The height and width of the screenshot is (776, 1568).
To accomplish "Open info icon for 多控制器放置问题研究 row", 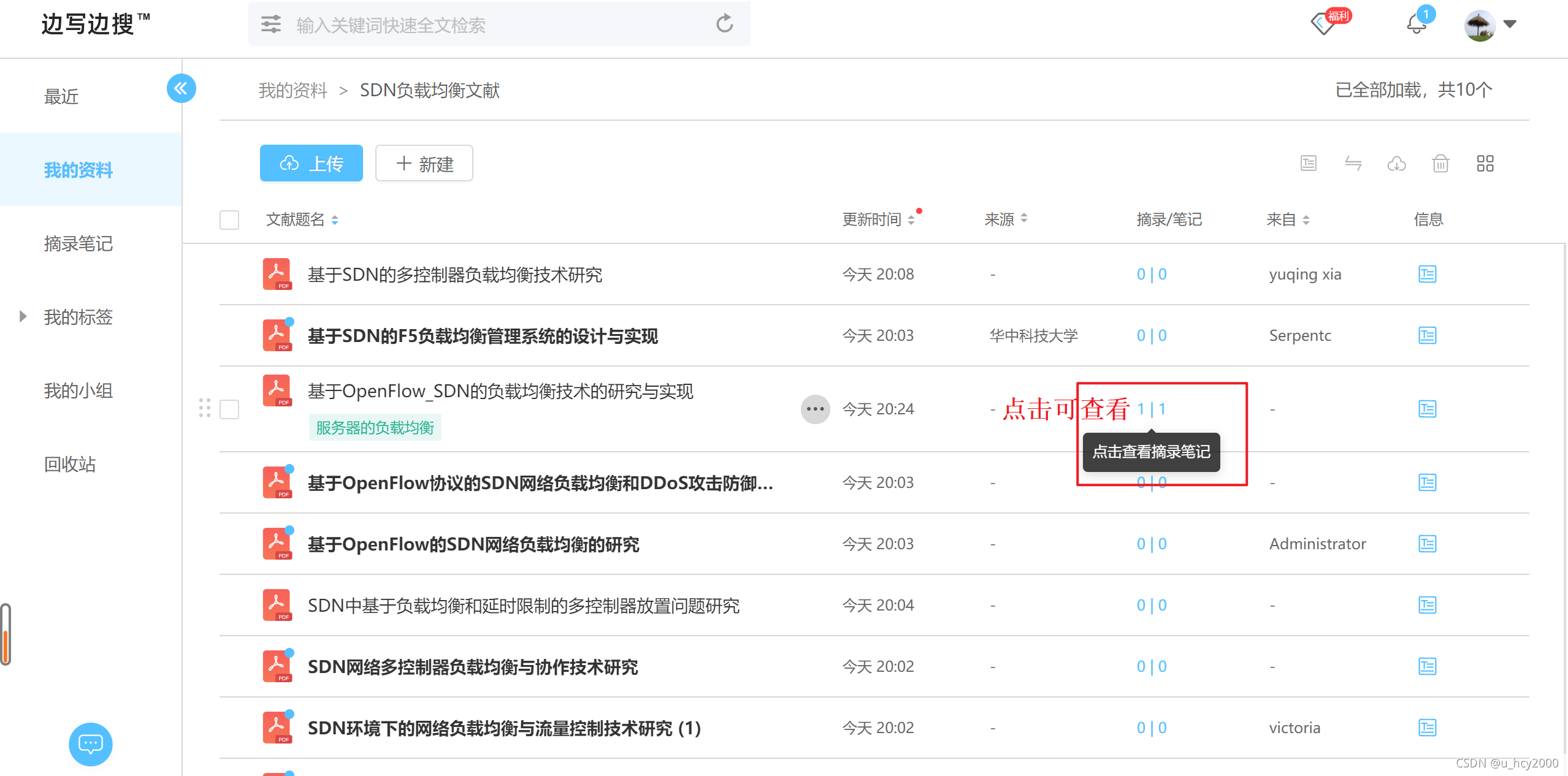I will [x=1428, y=605].
